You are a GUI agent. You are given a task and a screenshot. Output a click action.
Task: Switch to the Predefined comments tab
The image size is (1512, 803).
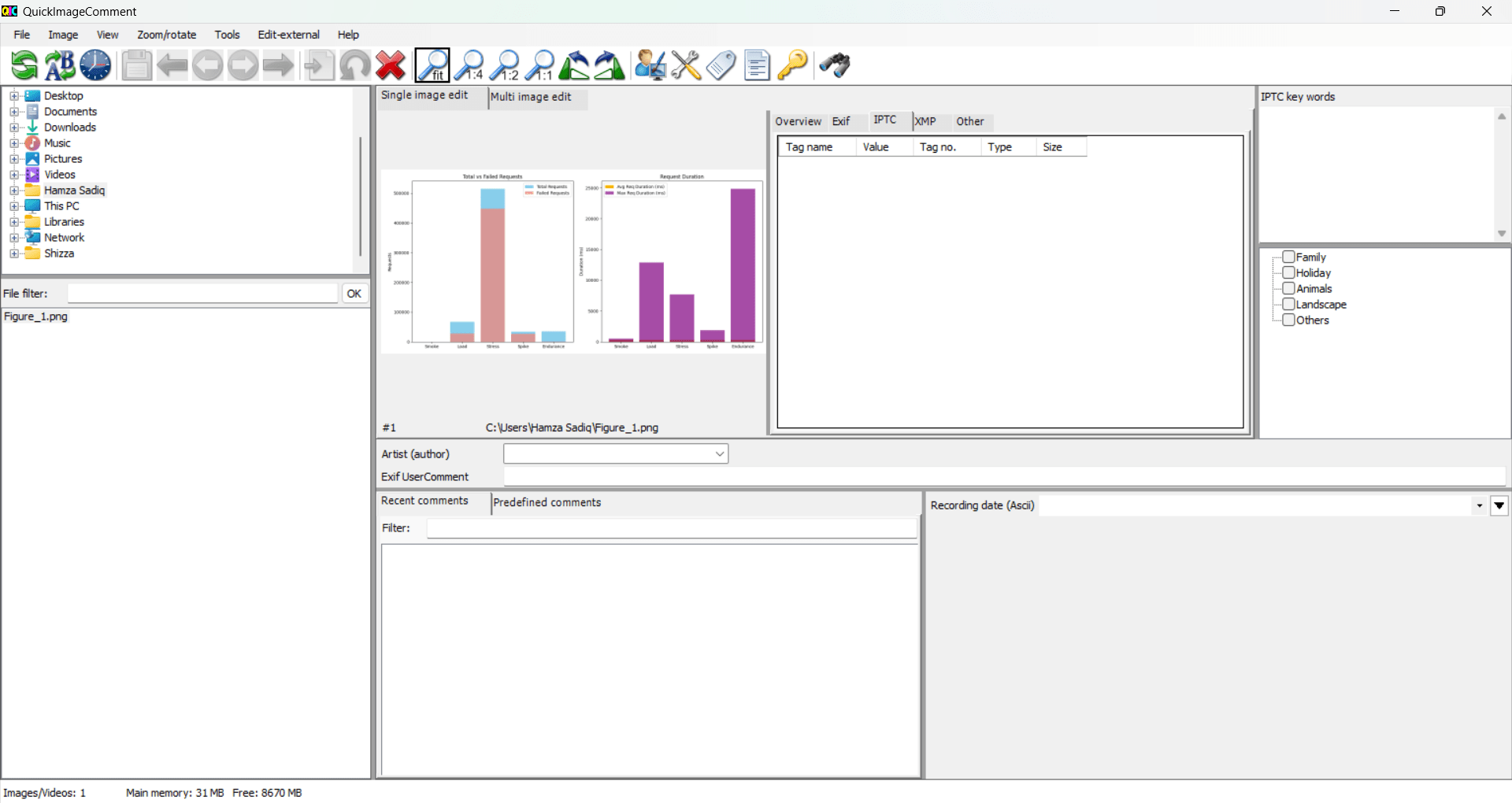pos(547,502)
